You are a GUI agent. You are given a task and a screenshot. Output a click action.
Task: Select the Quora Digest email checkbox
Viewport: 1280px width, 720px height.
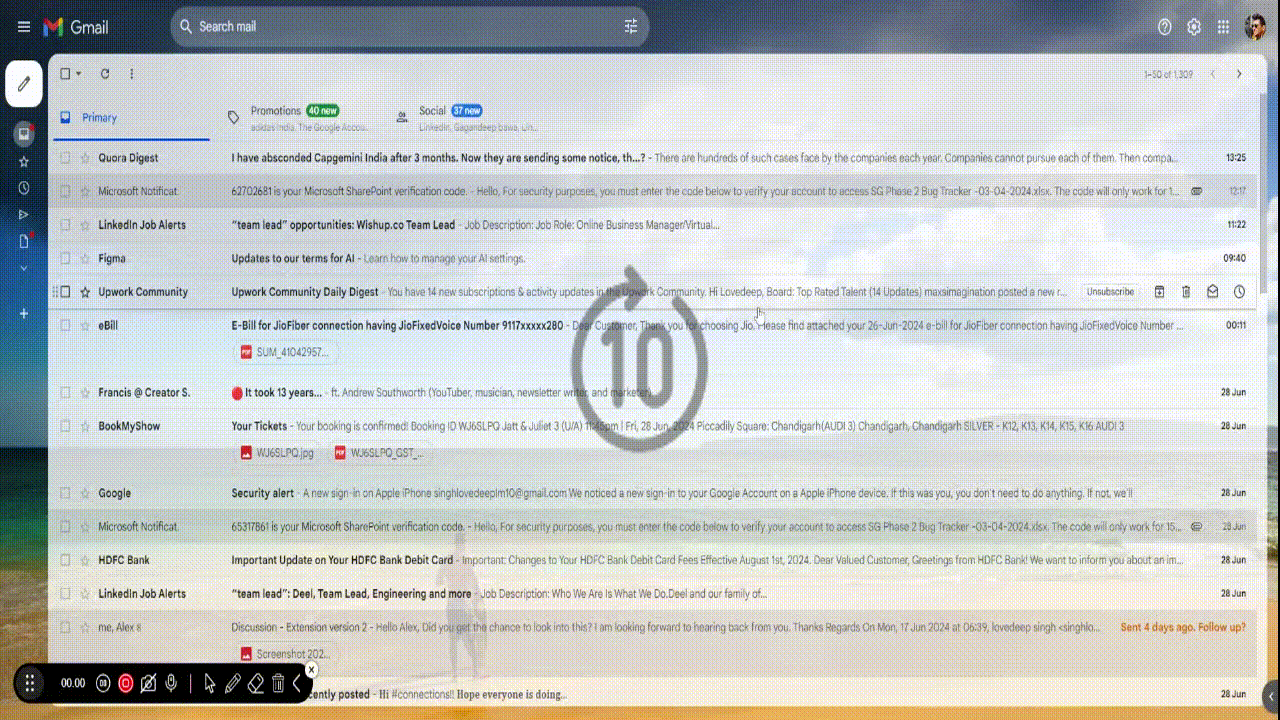pyautogui.click(x=65, y=158)
